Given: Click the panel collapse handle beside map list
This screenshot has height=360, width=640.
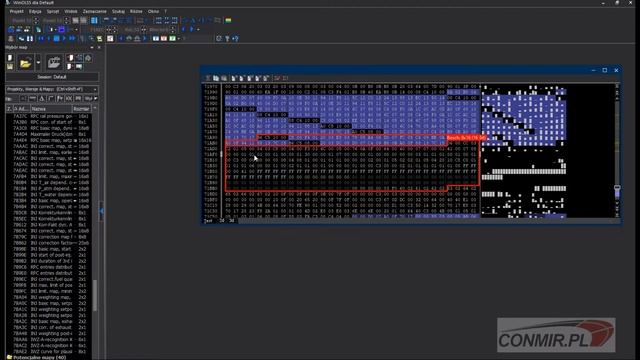Looking at the screenshot, I should [101, 211].
